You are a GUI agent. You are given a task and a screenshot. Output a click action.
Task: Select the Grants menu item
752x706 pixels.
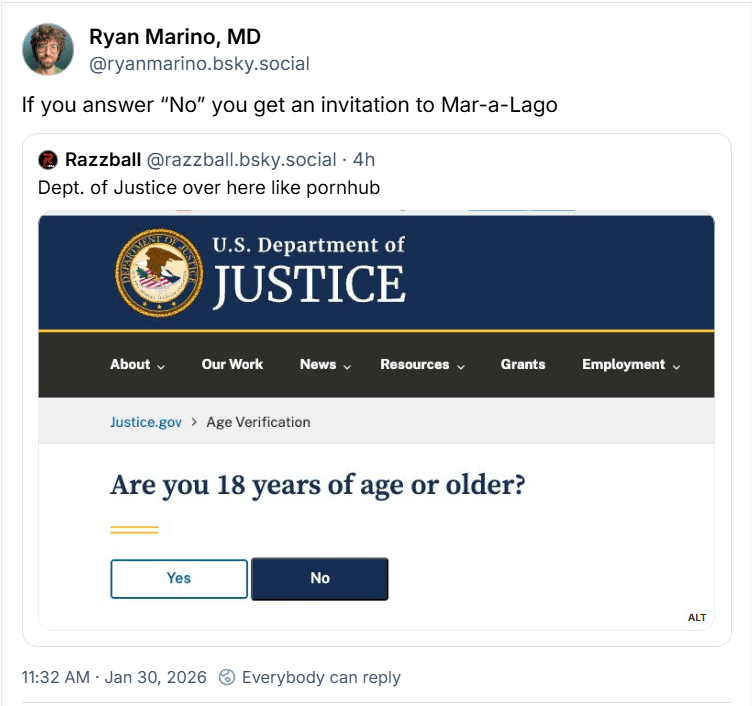523,365
